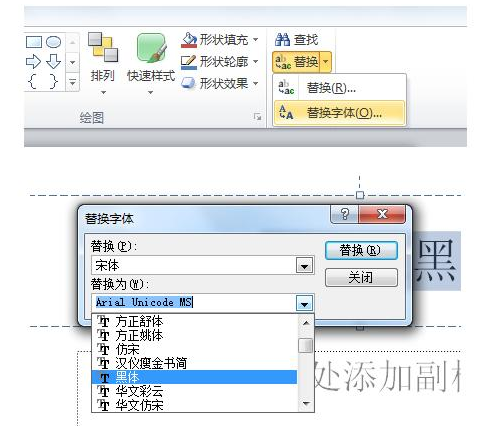Viewport: 490px width, 426px height.
Task: Choose 替换(R)... from the menu
Action: pyautogui.click(x=339, y=88)
